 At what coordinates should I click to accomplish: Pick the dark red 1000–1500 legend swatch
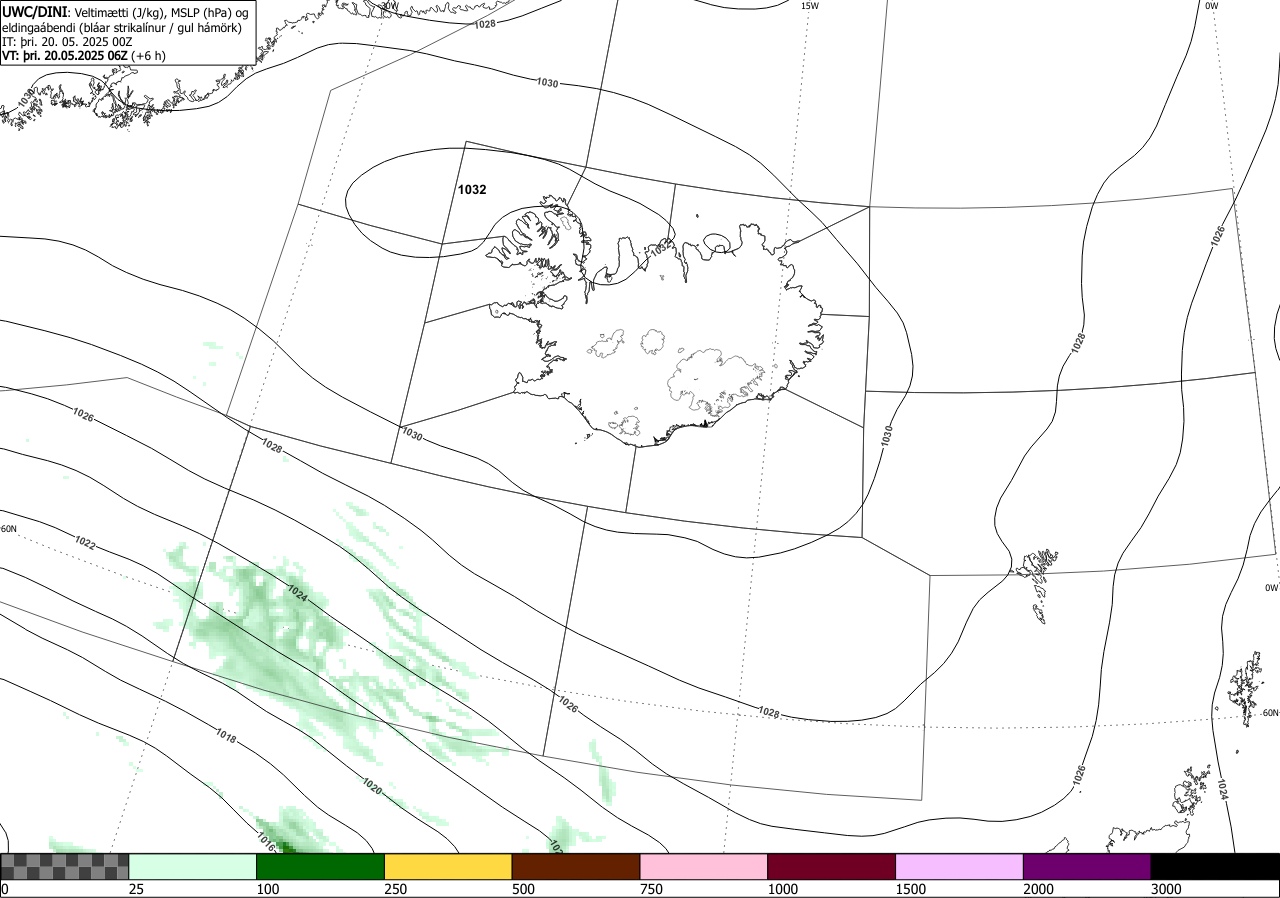831,866
